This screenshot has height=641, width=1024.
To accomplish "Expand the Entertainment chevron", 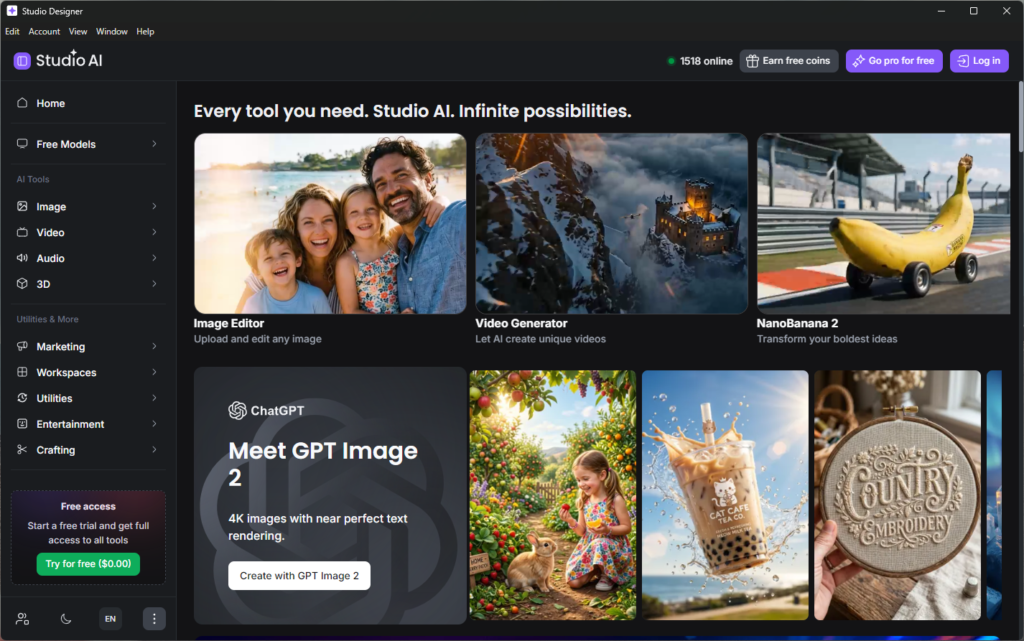I will click(154, 424).
